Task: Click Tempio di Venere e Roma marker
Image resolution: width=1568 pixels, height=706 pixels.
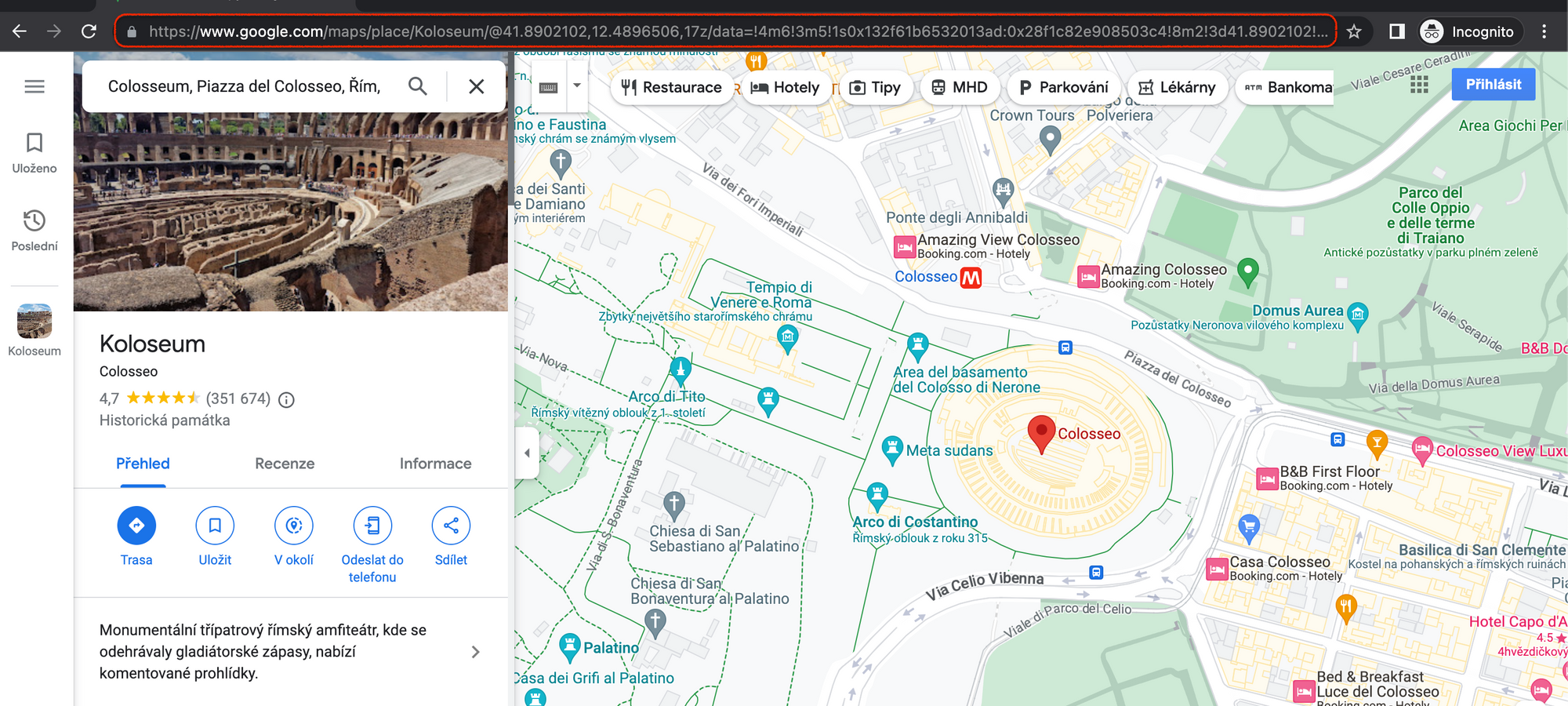Action: [787, 339]
